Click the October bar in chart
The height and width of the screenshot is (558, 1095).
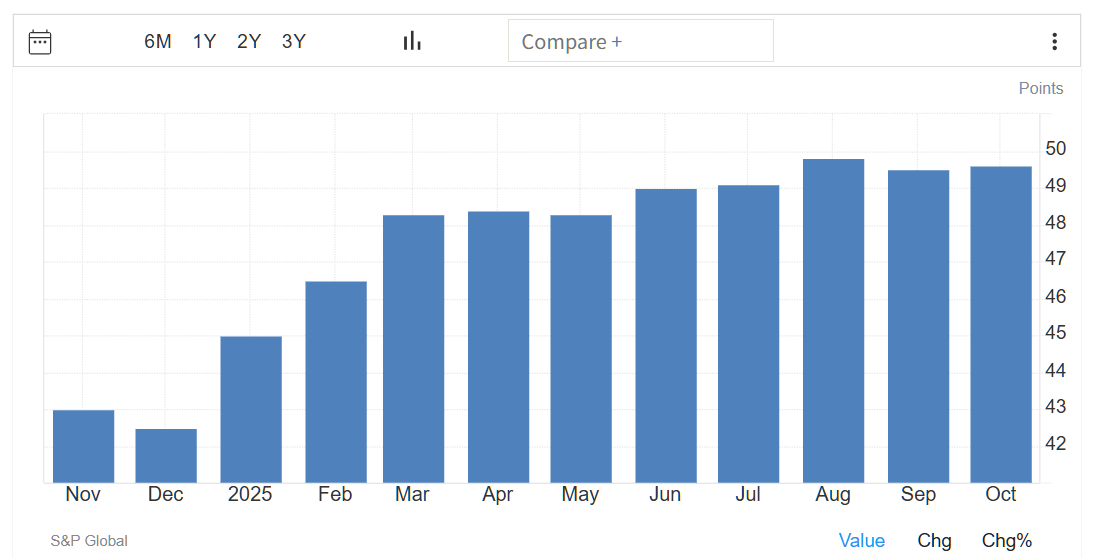[1000, 324]
